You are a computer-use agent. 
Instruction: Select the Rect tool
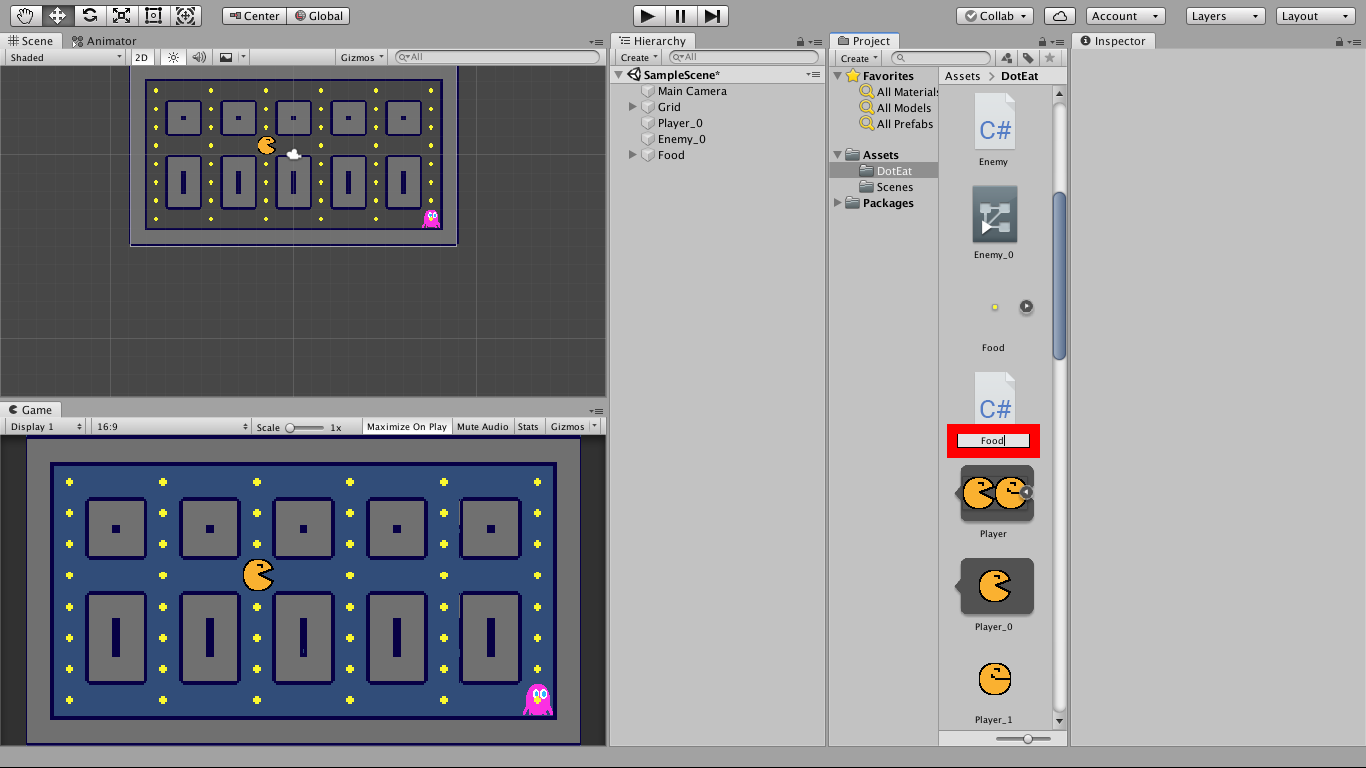coord(153,16)
